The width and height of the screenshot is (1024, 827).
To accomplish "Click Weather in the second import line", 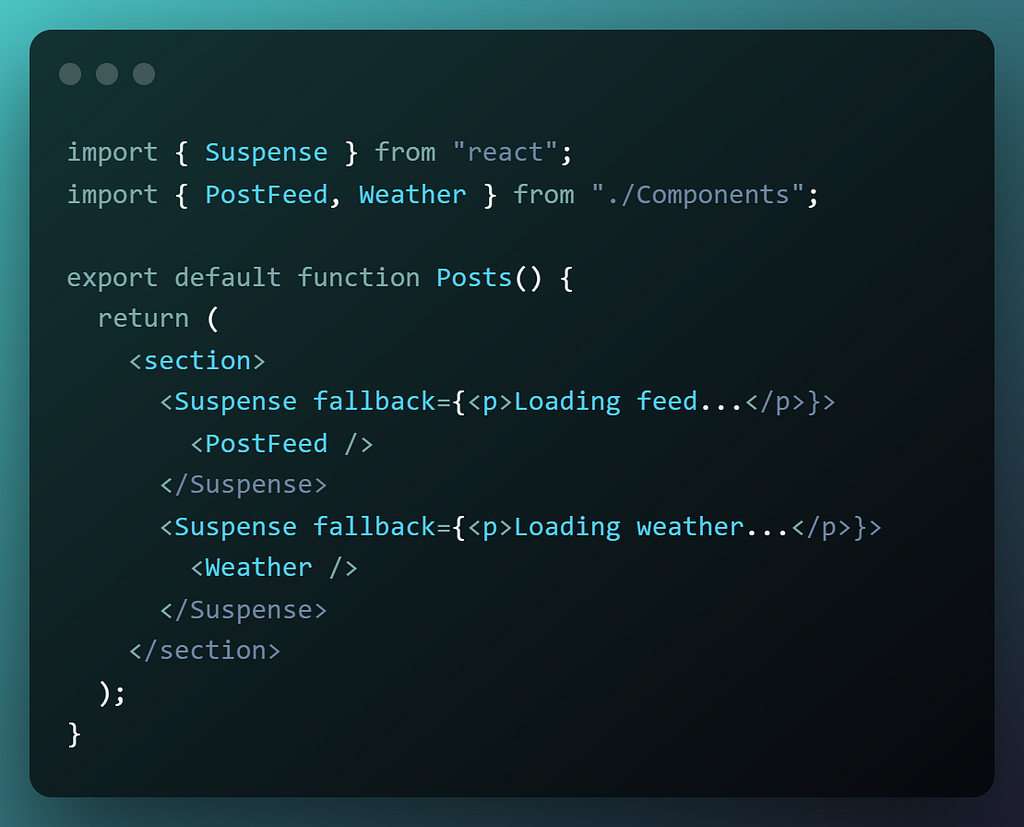I will click(413, 195).
